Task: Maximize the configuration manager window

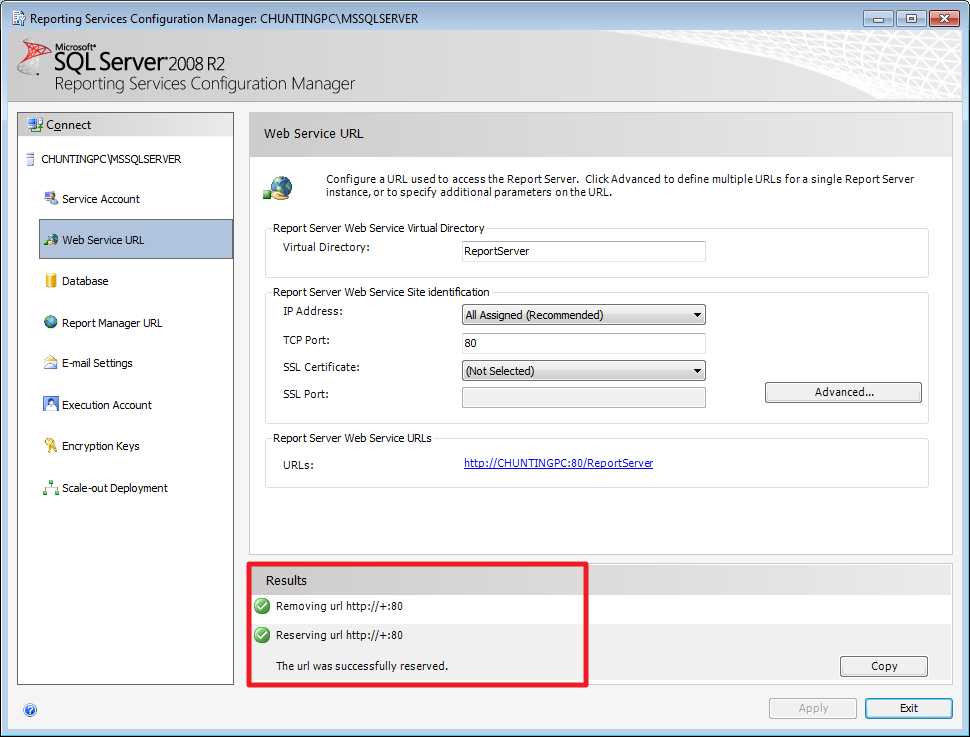Action: [x=911, y=19]
